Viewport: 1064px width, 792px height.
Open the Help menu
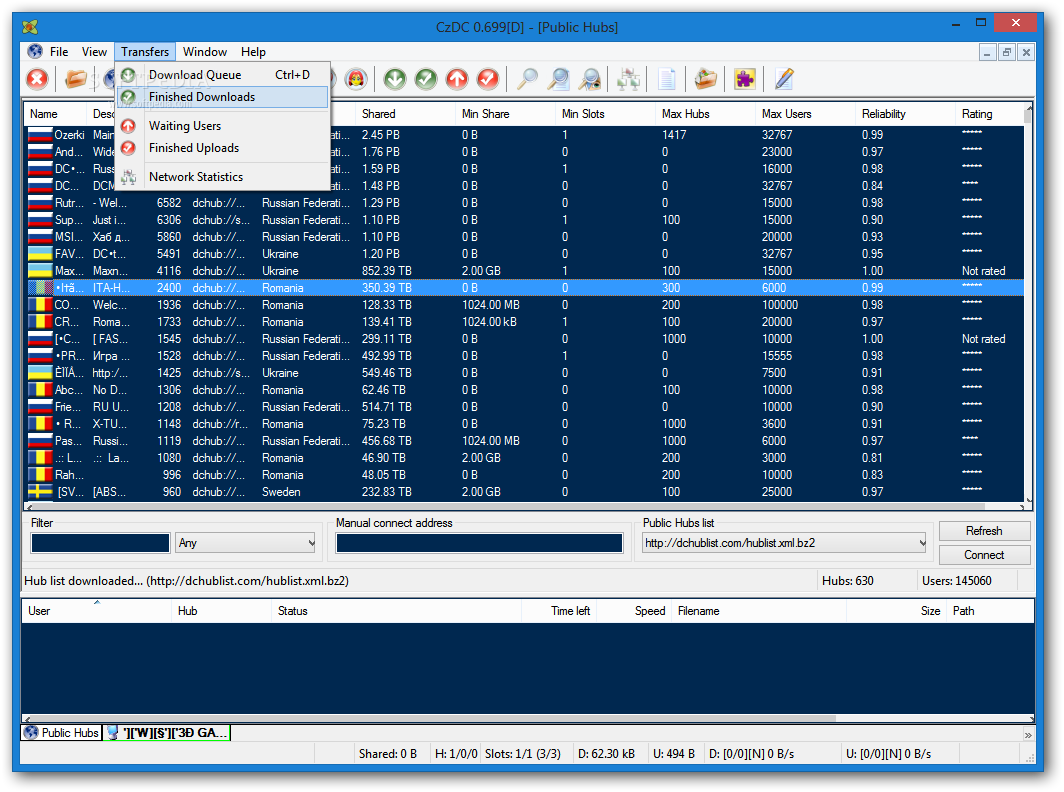pyautogui.click(x=253, y=52)
